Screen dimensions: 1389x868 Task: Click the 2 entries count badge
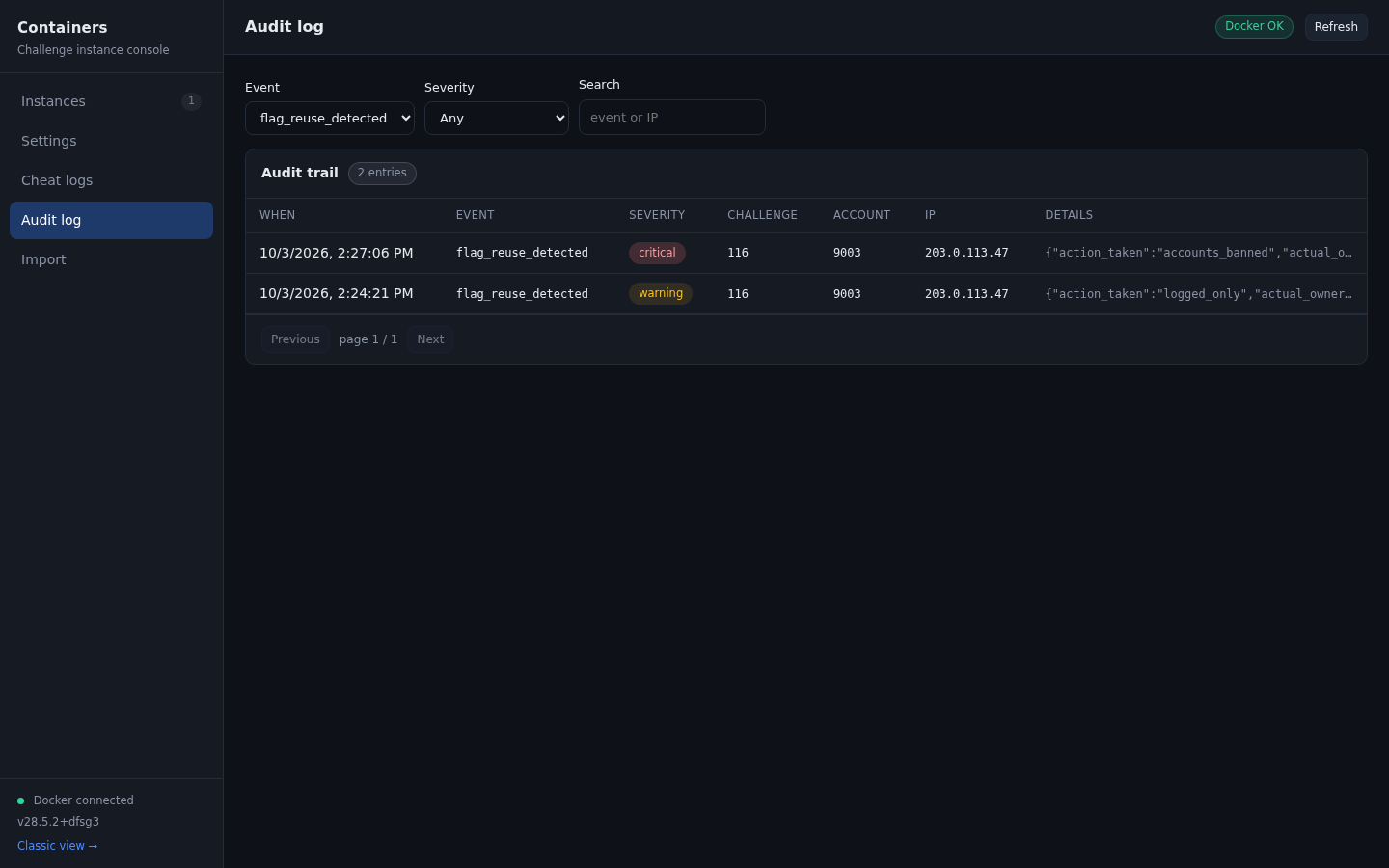click(382, 174)
